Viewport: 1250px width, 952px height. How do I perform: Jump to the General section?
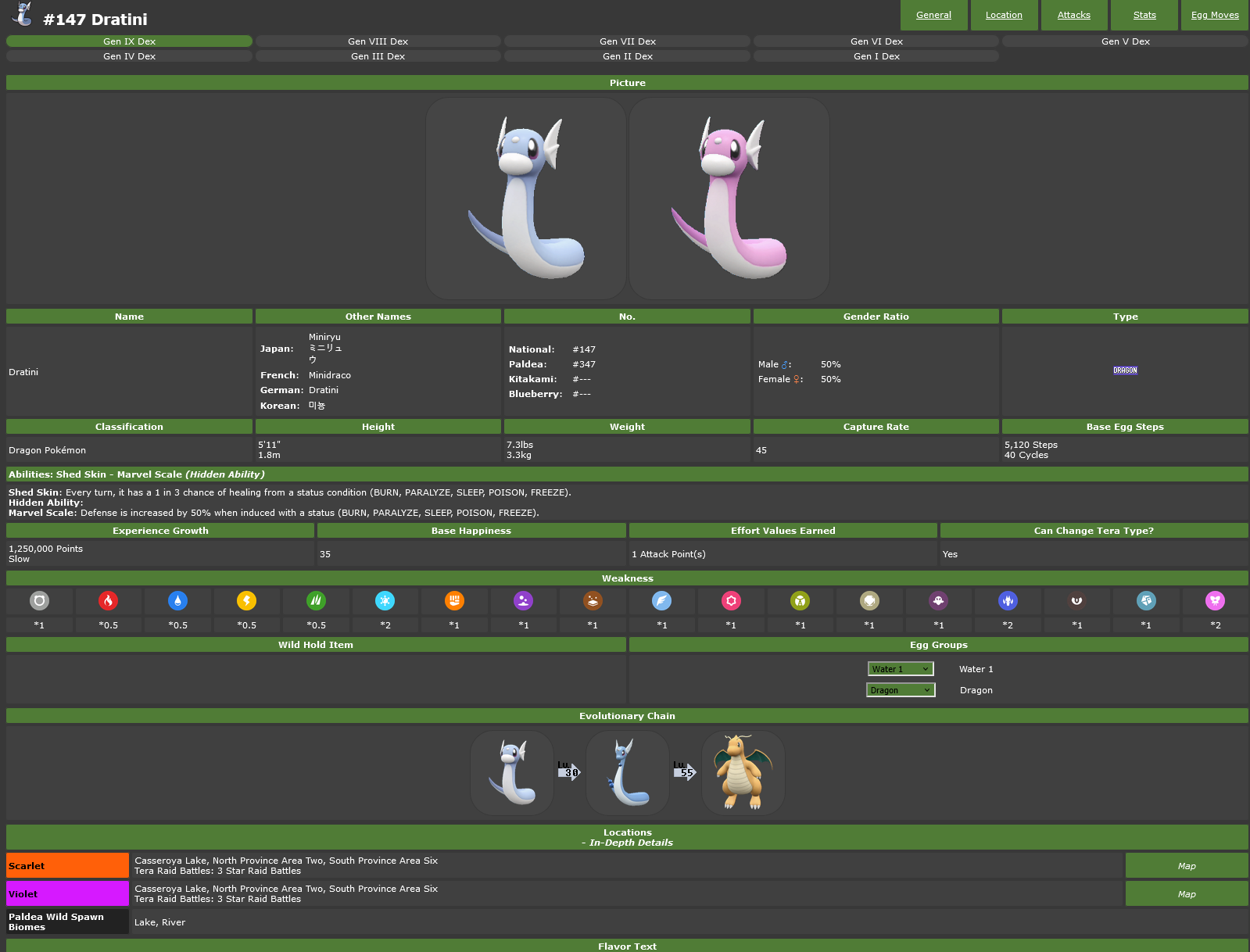tap(933, 15)
